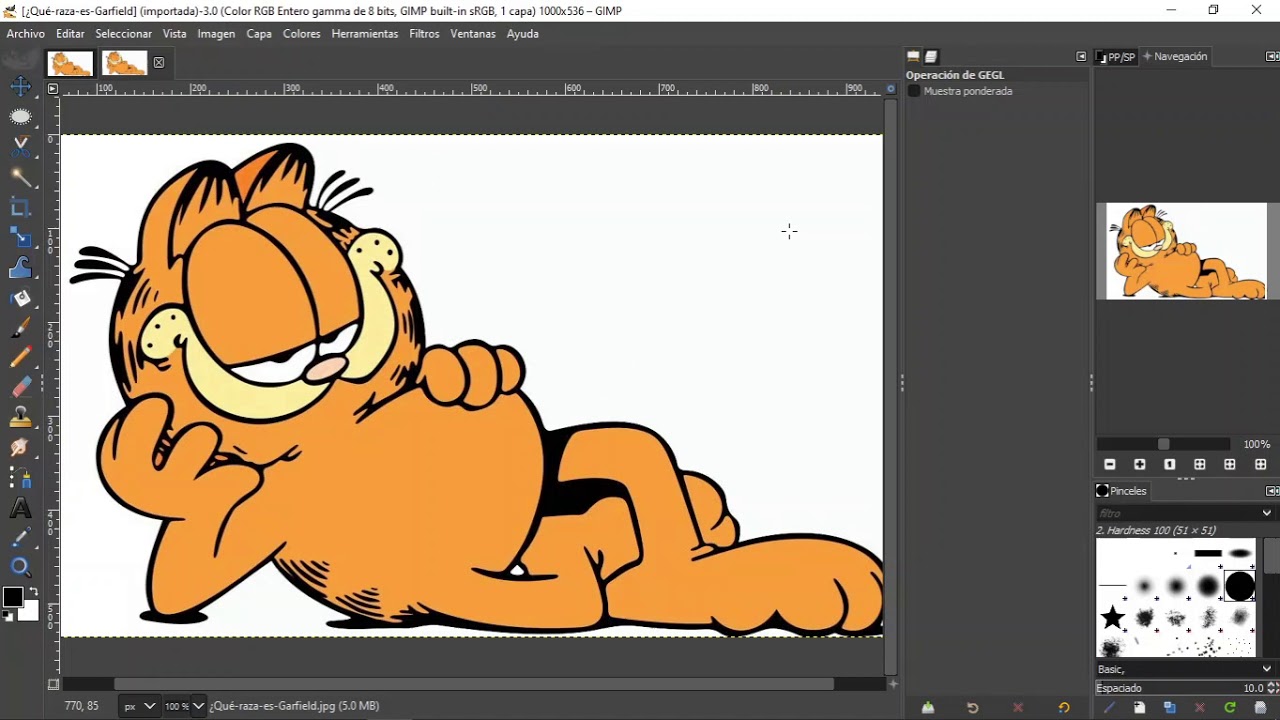Select the Warp Transform tool
The height and width of the screenshot is (720, 1280).
20,267
